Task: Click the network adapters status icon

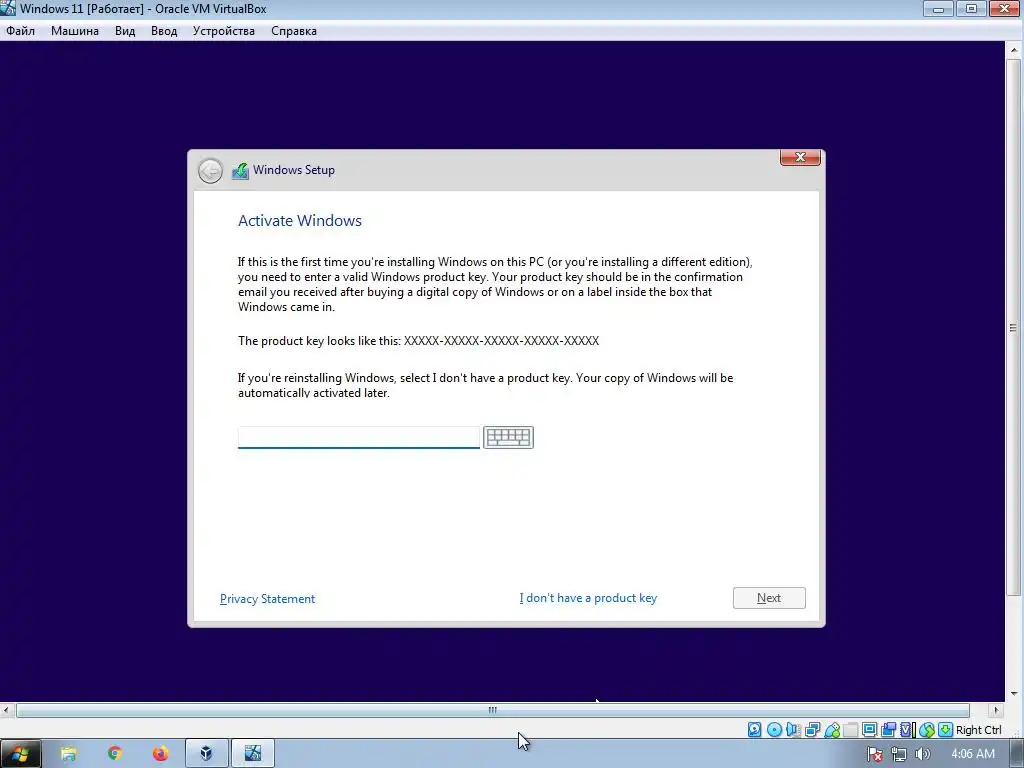Action: (812, 729)
